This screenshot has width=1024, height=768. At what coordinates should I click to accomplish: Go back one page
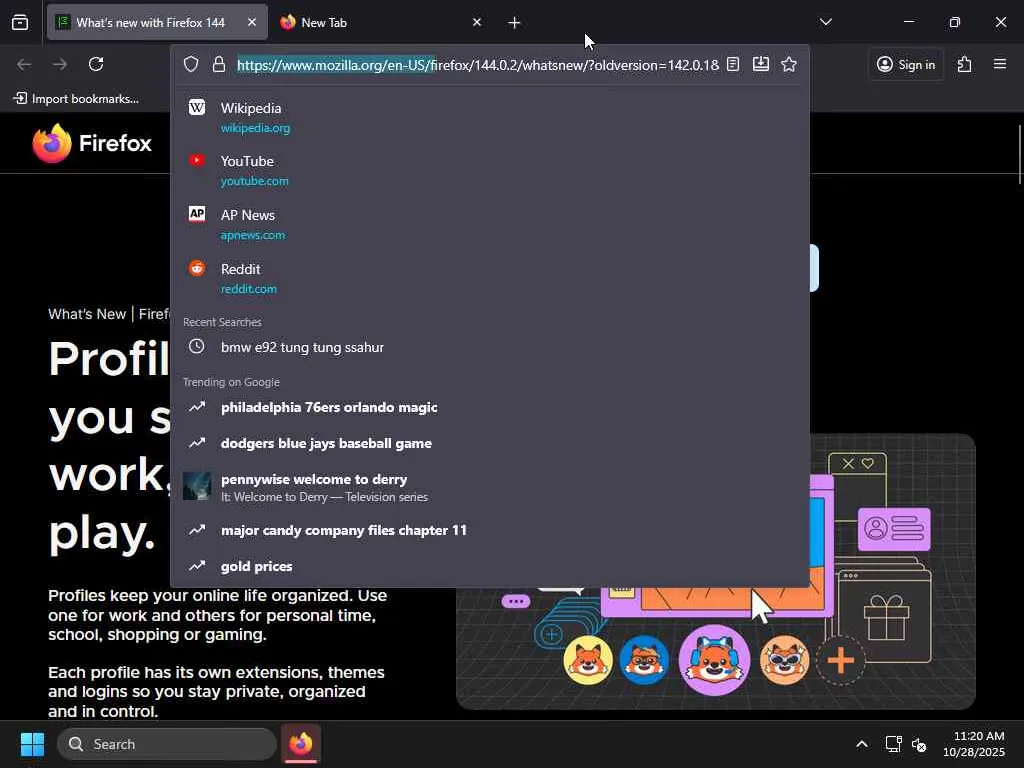click(24, 64)
